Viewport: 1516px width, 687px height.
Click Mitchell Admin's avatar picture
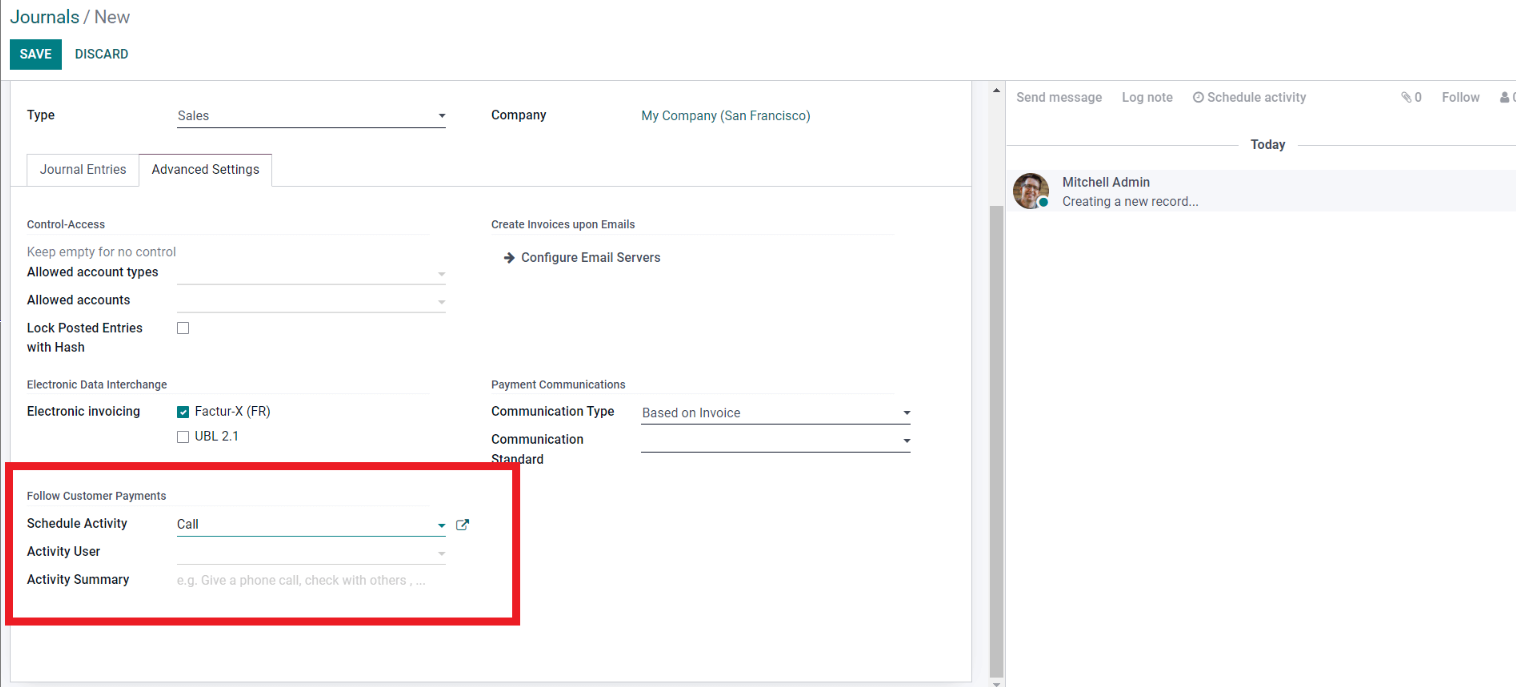(1030, 191)
